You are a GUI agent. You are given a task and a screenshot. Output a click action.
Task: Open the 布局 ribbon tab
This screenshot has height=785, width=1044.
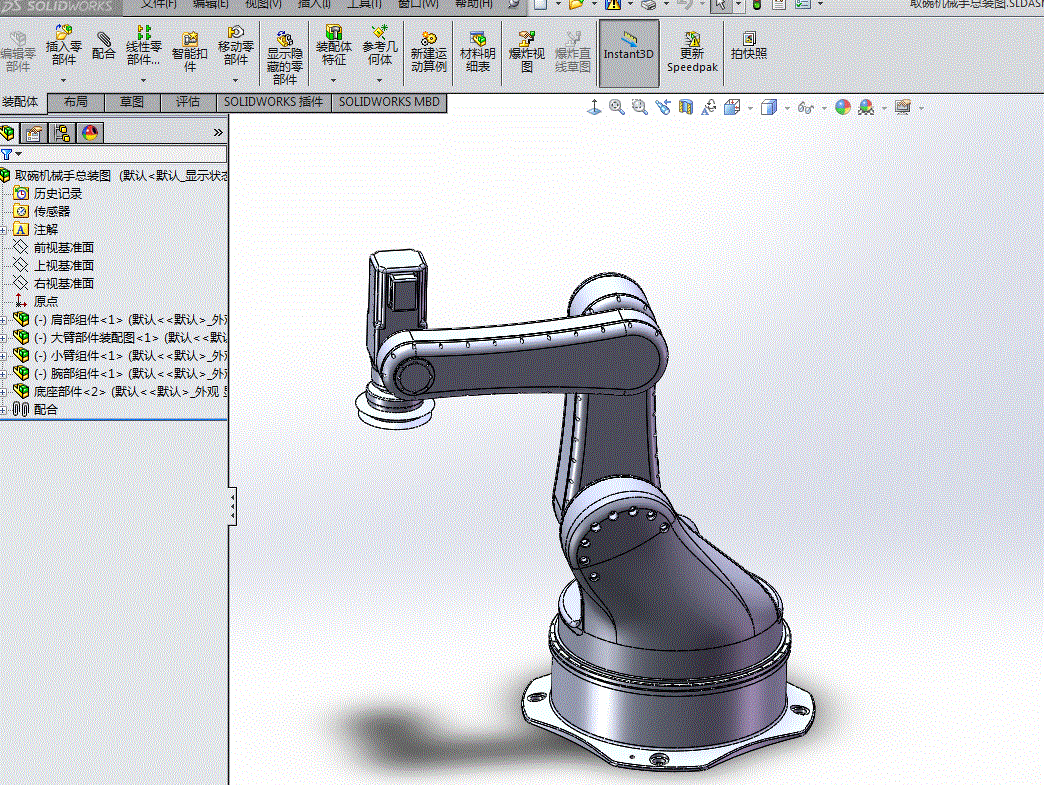coord(76,102)
